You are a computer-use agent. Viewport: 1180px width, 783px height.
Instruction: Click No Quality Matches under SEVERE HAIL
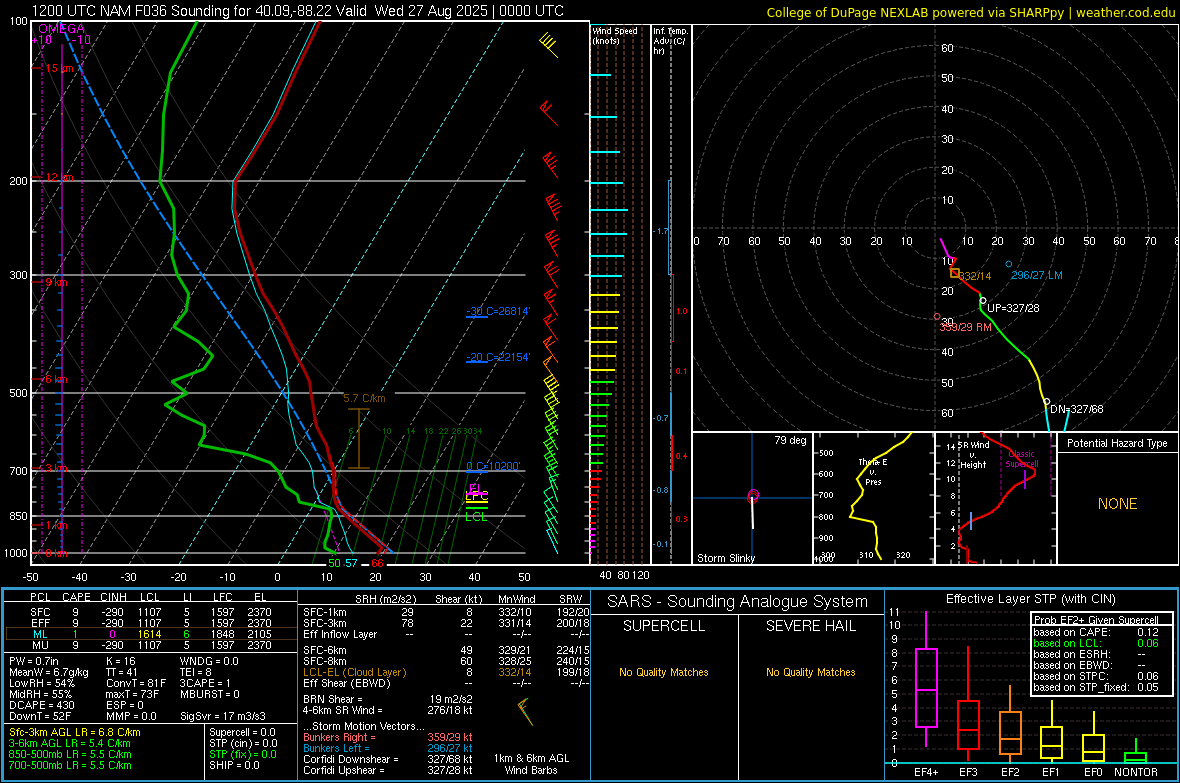810,672
